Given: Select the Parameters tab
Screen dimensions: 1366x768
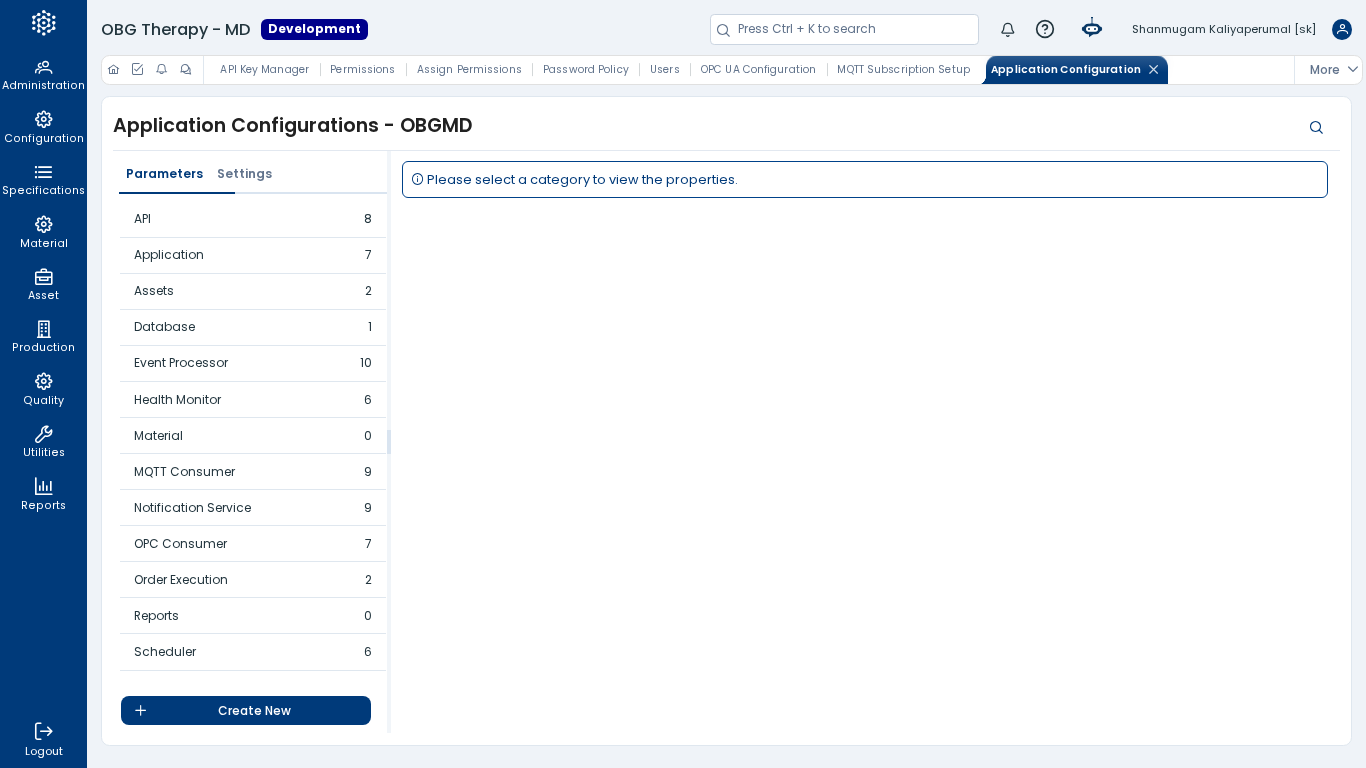Looking at the screenshot, I should tap(164, 174).
